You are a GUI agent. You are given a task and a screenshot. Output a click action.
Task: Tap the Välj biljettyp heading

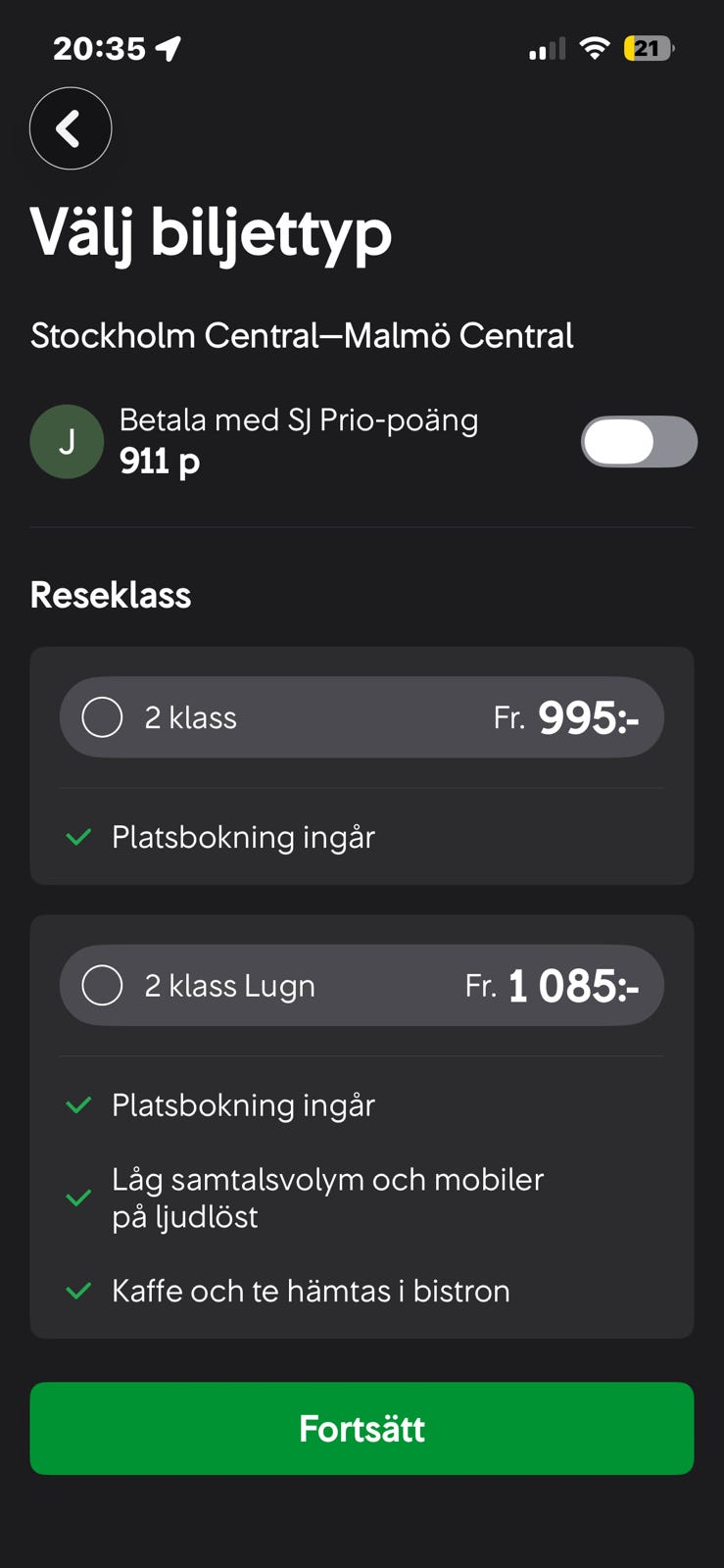click(x=211, y=233)
